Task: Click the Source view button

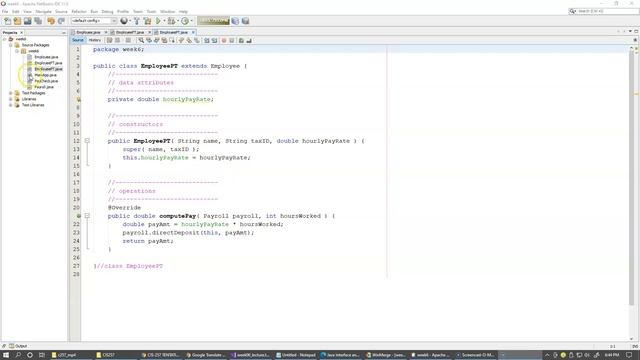Action: tap(78, 40)
